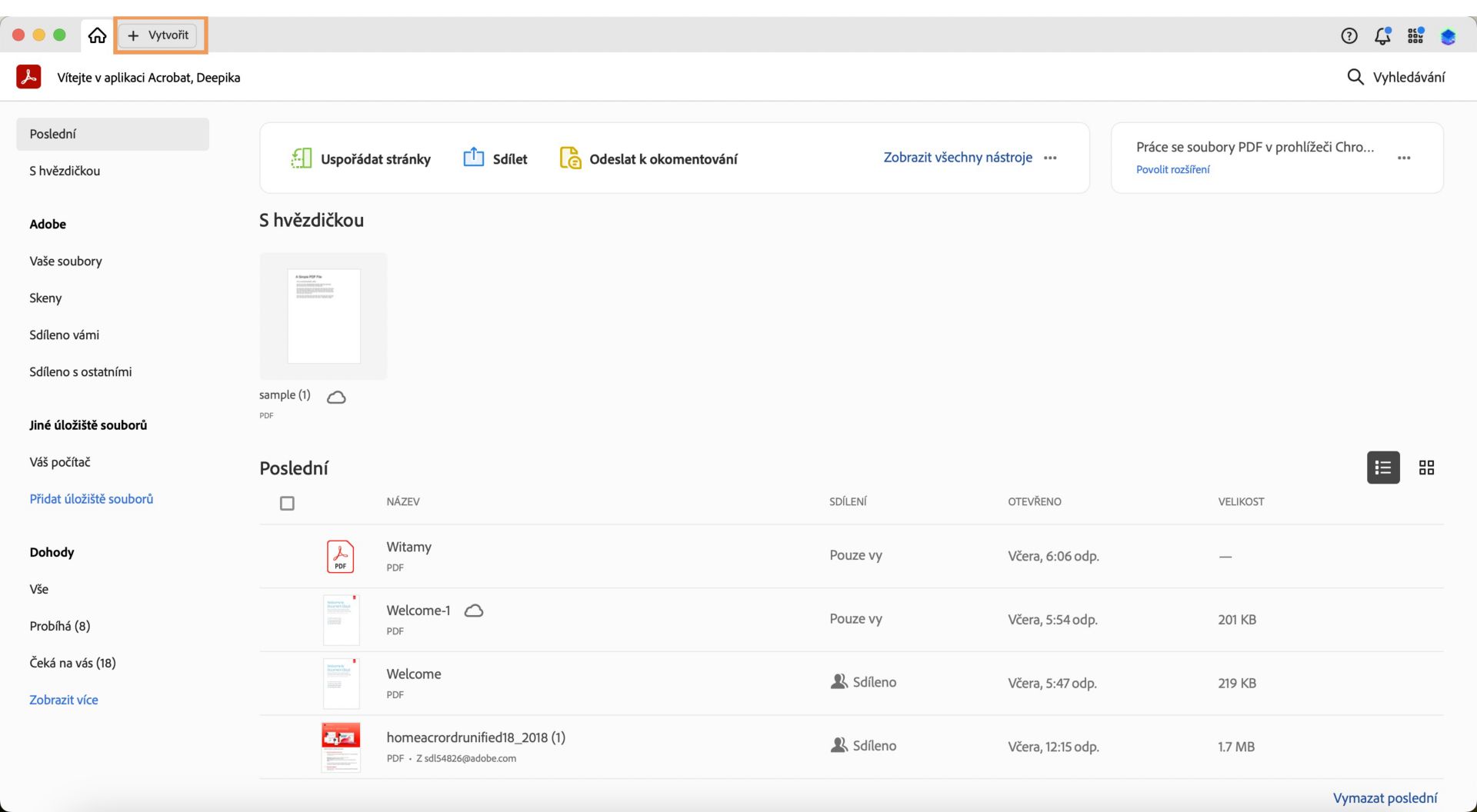
Task: Click the 1.7 MB size value
Action: point(1236,747)
